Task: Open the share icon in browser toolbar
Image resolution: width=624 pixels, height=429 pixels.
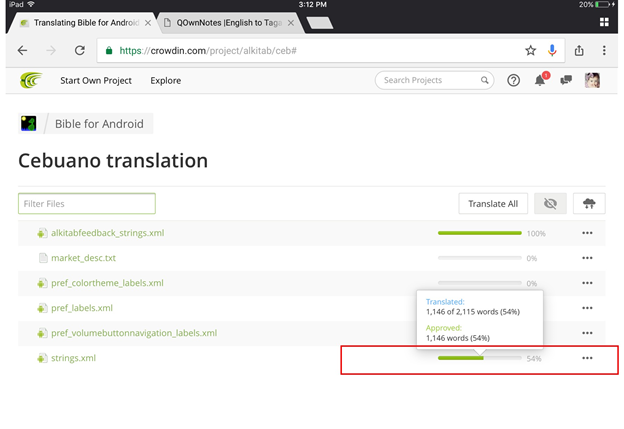Action: tap(579, 51)
